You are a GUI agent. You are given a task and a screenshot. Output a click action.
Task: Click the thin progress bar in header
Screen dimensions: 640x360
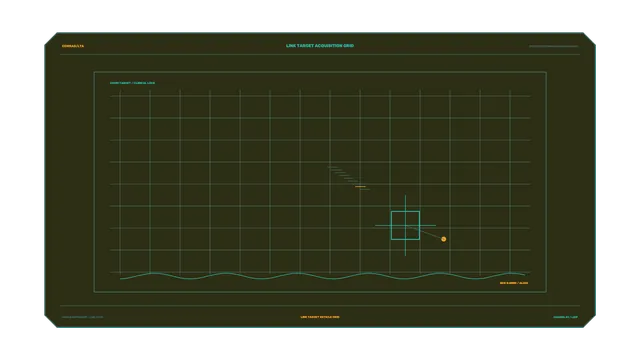click(x=553, y=46)
